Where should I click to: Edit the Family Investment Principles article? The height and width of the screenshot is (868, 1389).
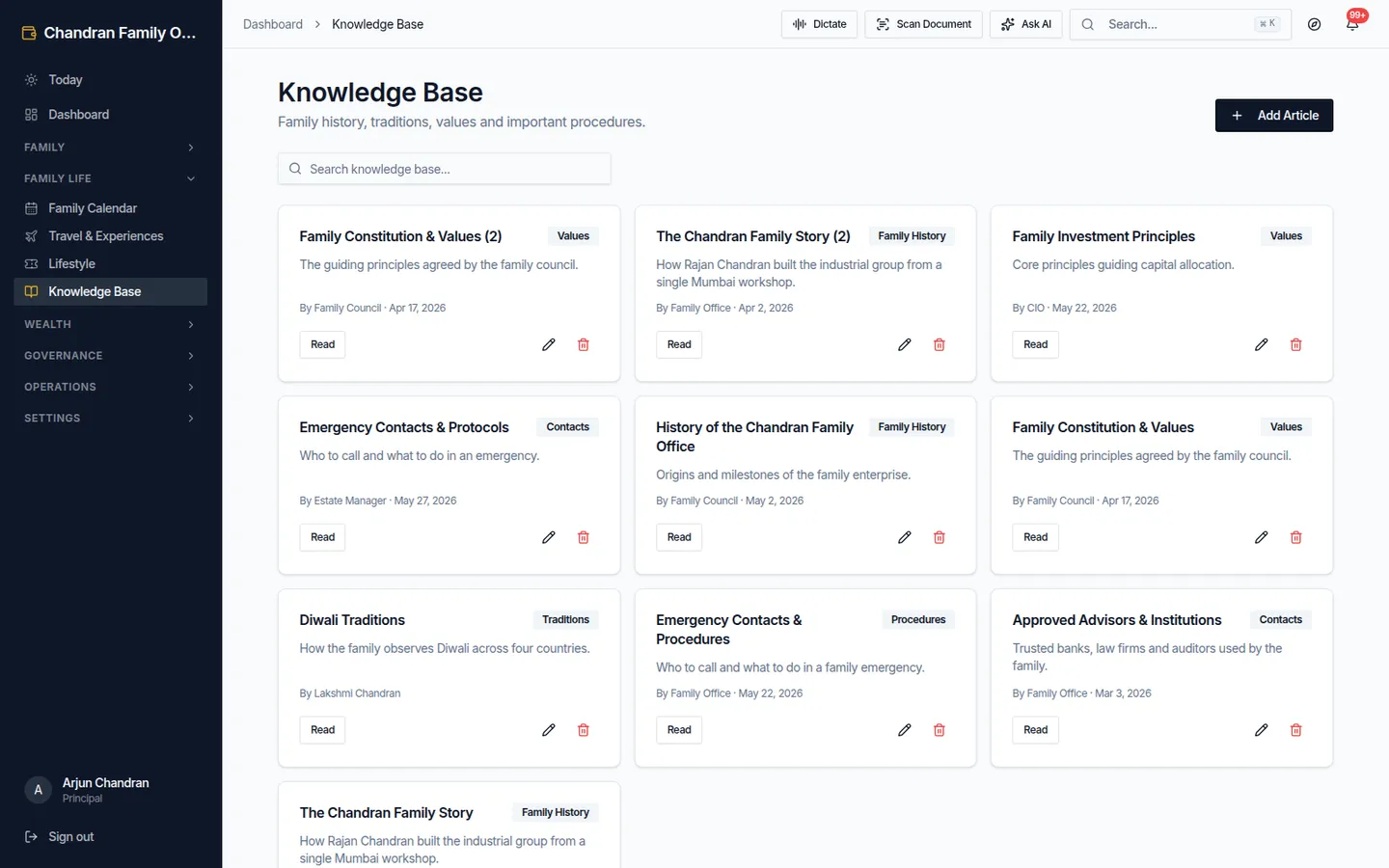pos(1262,344)
